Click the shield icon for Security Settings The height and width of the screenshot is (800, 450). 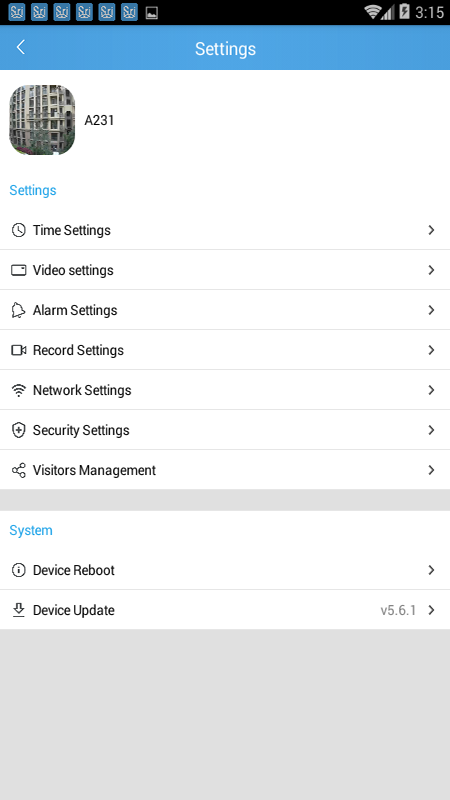click(x=18, y=430)
